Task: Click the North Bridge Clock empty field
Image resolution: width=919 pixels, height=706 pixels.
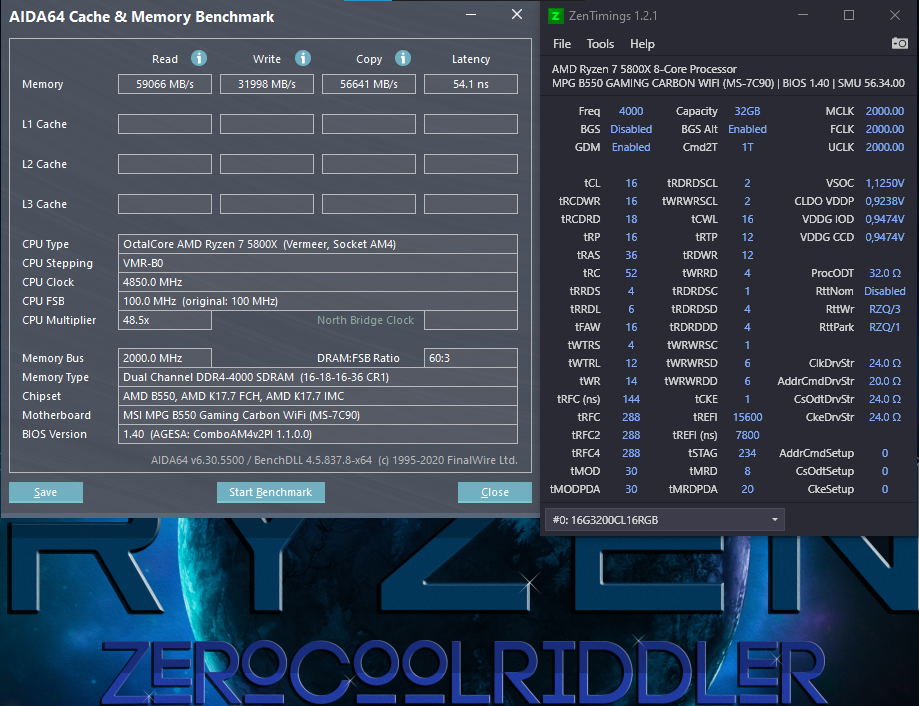Action: (471, 320)
